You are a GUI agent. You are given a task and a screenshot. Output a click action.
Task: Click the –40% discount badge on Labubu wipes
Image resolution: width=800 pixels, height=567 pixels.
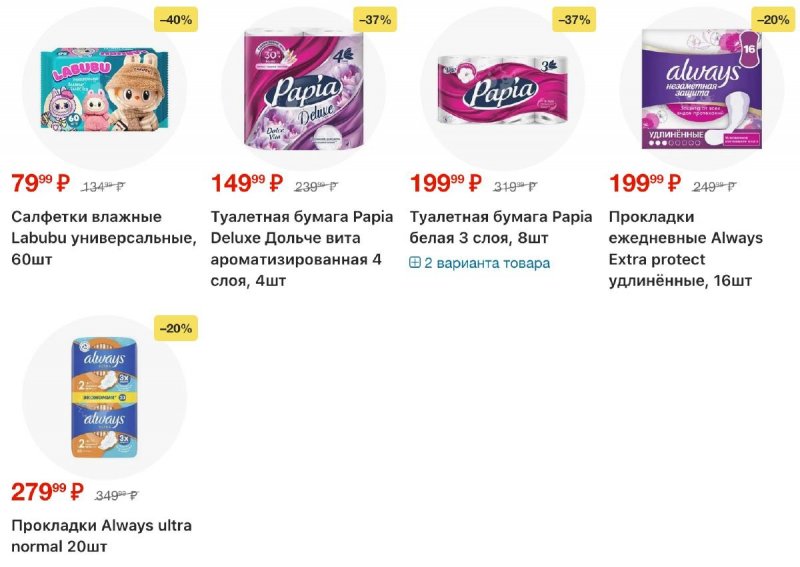point(176,19)
